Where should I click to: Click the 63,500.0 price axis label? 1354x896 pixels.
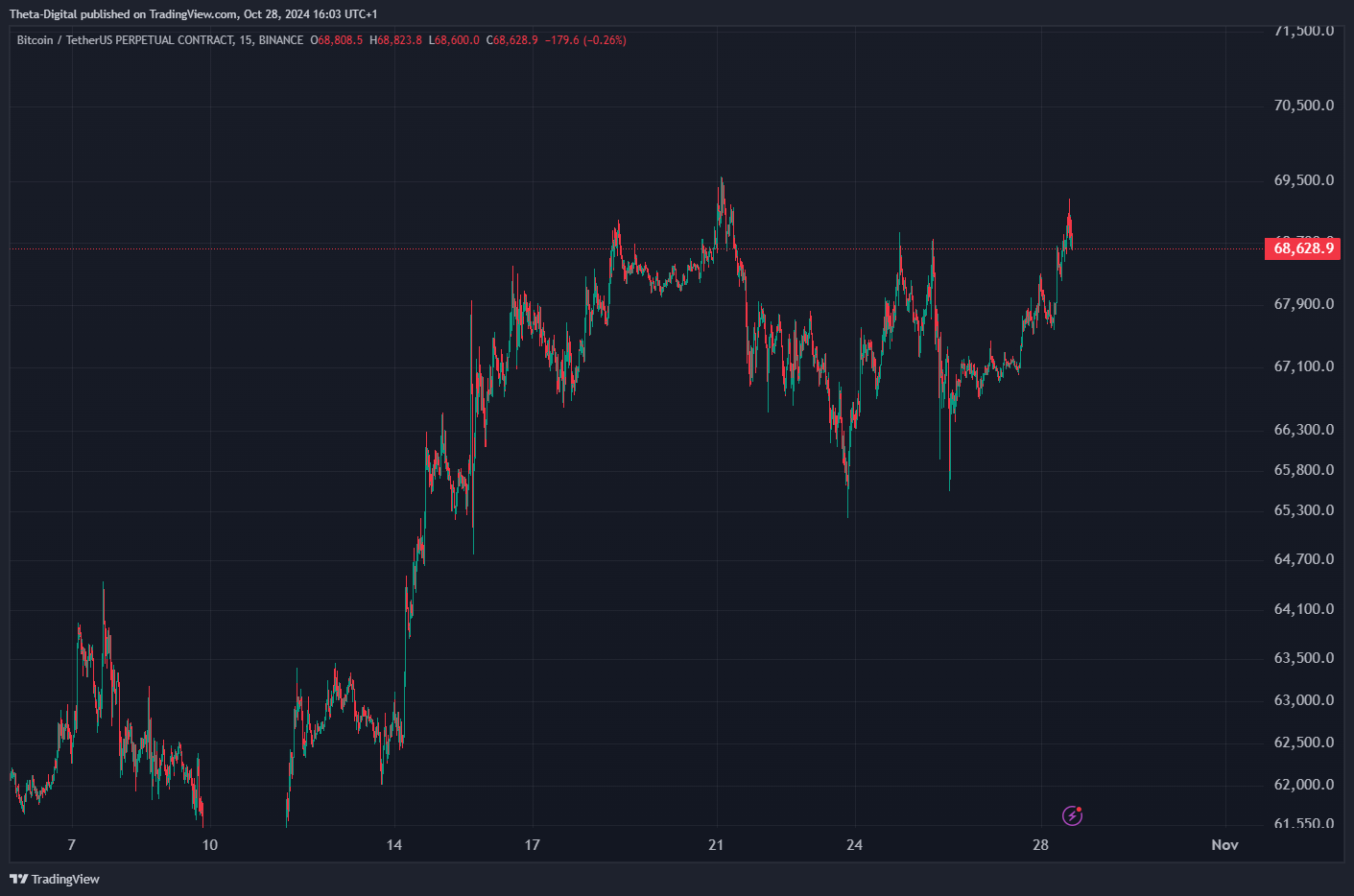point(1303,658)
